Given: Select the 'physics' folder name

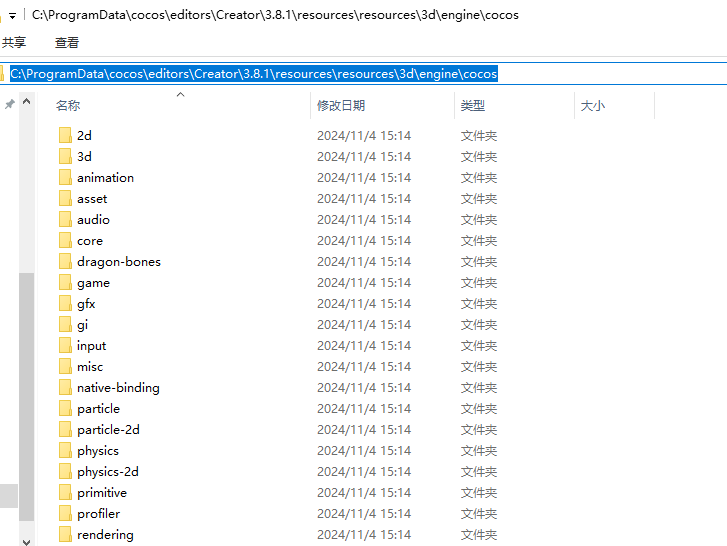Looking at the screenshot, I should click(98, 451).
